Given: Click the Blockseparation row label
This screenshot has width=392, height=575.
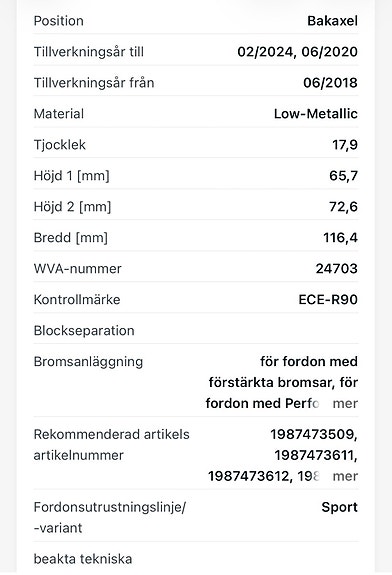Looking at the screenshot, I should coord(84,331).
